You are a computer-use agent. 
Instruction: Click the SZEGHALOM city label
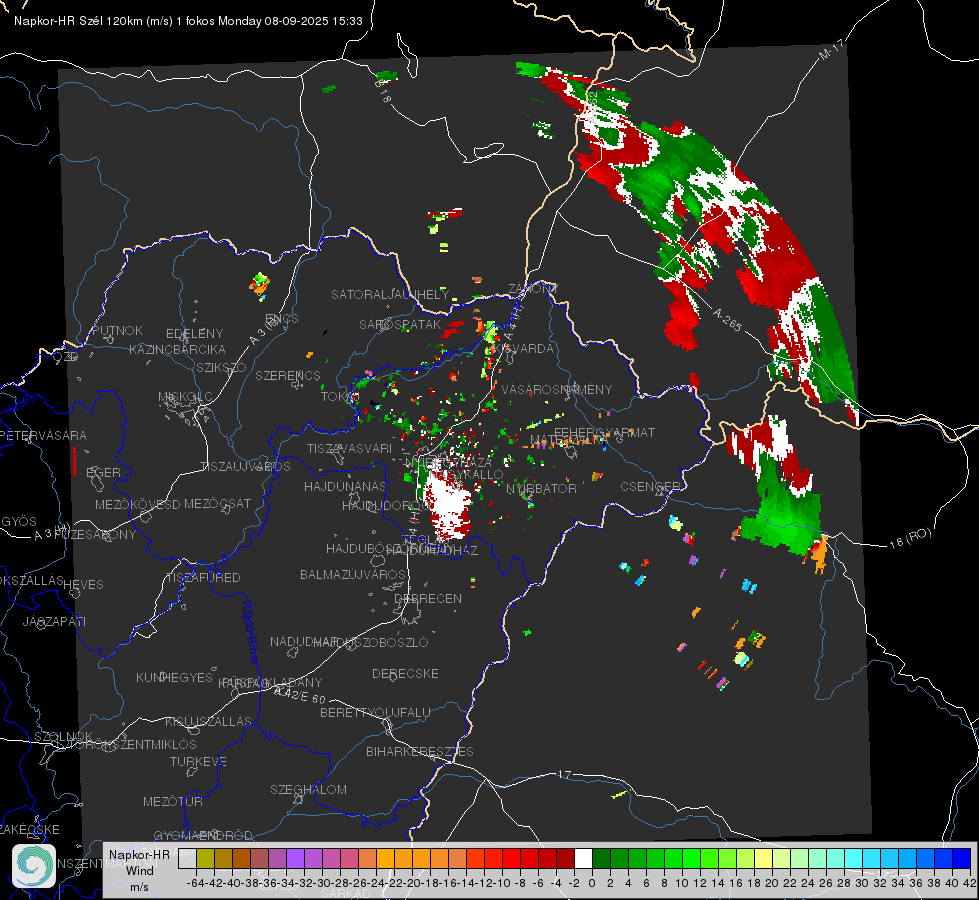click(308, 789)
